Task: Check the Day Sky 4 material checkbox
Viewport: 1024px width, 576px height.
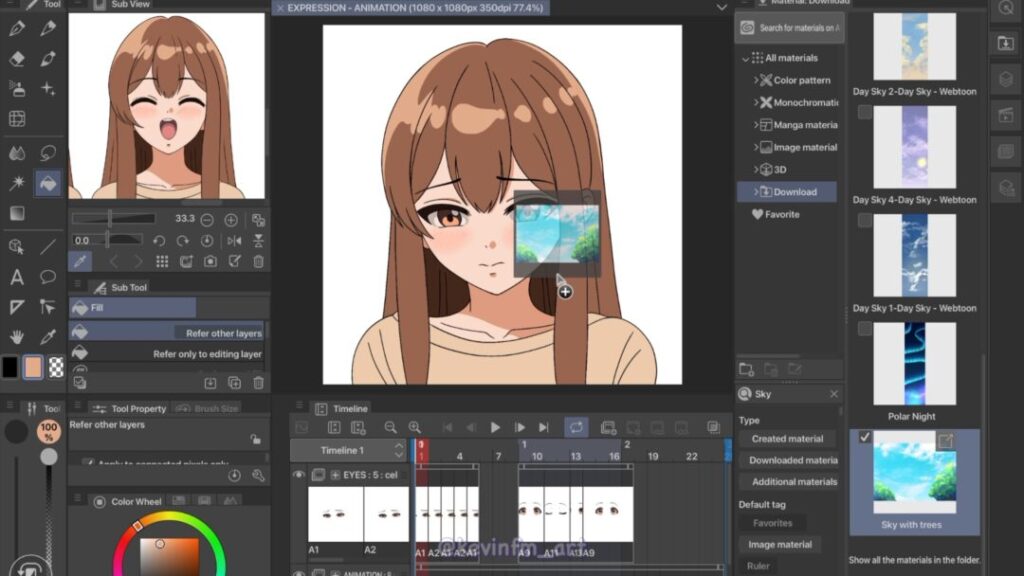Action: tap(865, 113)
